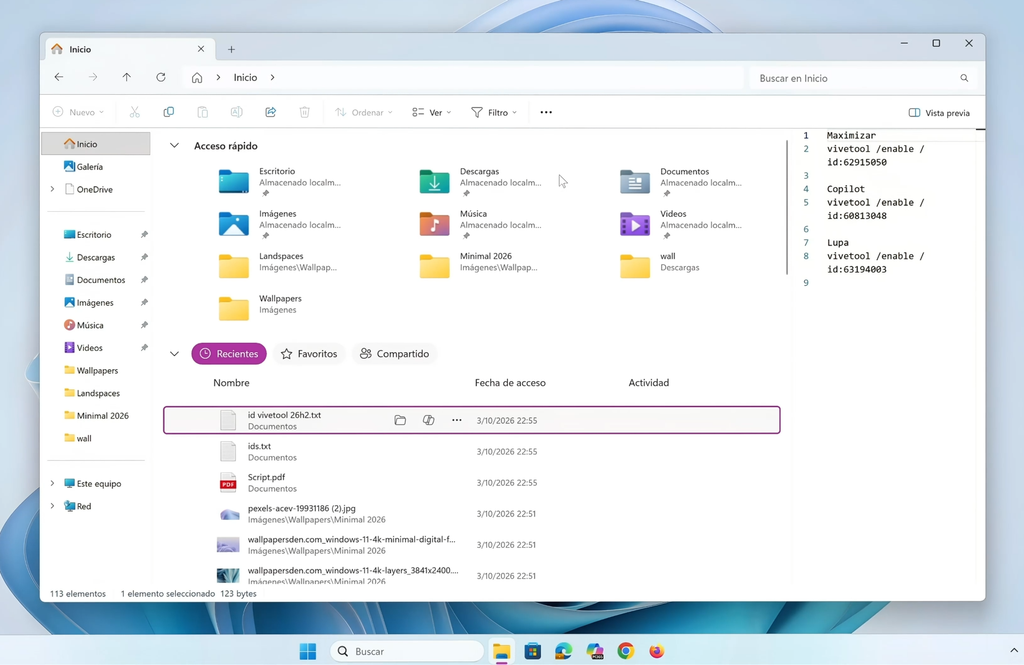1024x665 pixels.
Task: Click the Delete trash icon
Action: [x=304, y=112]
